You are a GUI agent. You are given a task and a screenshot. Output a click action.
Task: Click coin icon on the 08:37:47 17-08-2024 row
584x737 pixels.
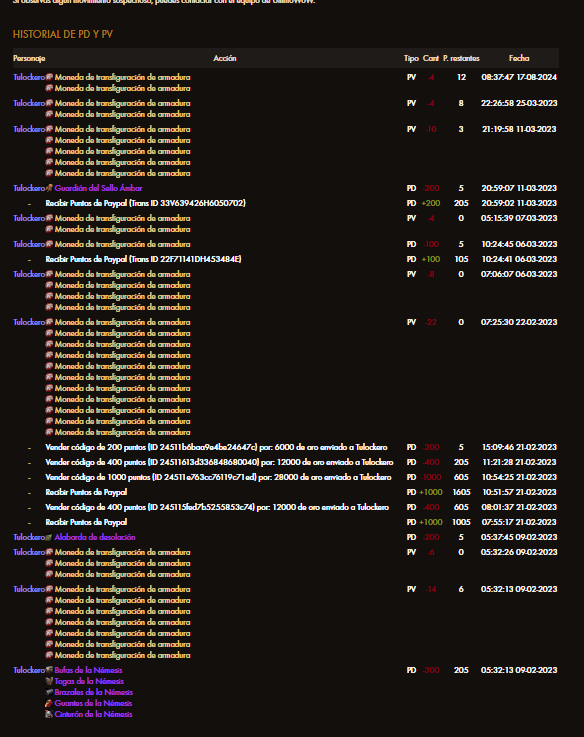(x=49, y=77)
